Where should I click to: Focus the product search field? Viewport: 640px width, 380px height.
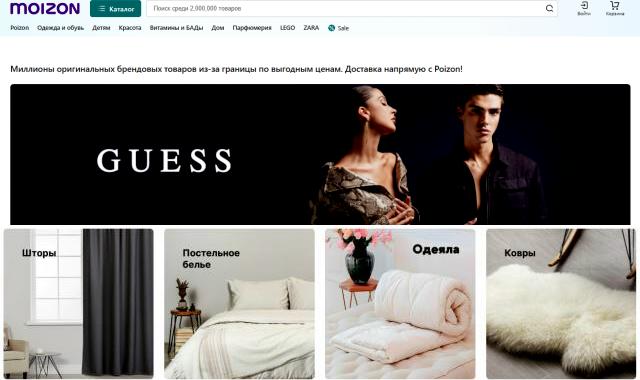(346, 8)
